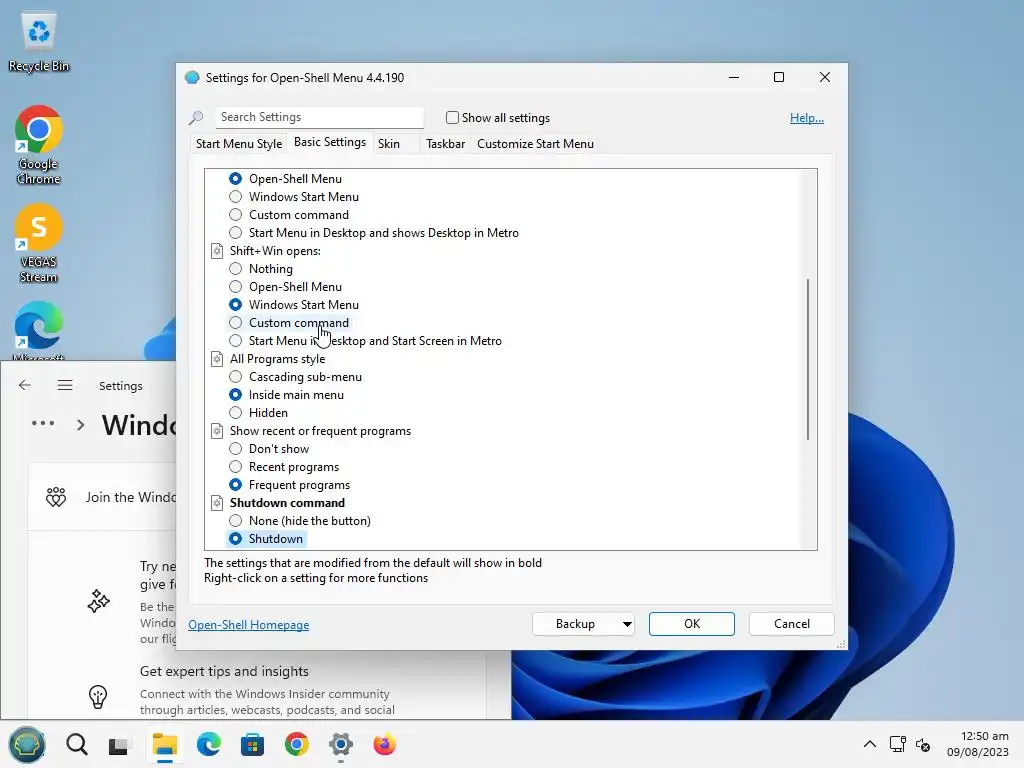
Task: Click the Join the Windows Insider heart icon
Action: tap(56, 497)
